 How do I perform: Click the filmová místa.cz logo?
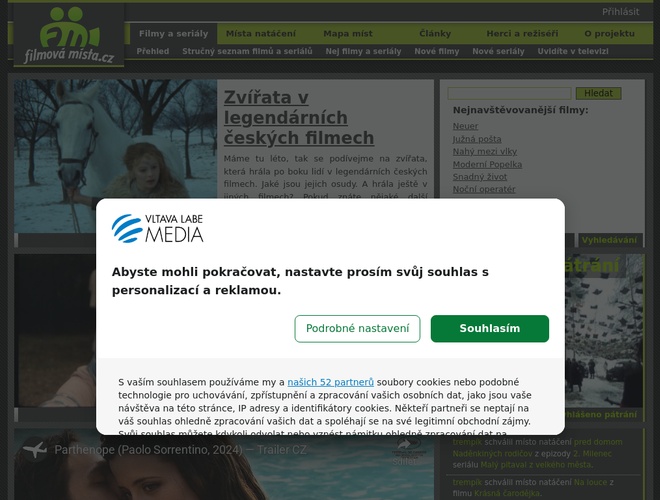(69, 35)
